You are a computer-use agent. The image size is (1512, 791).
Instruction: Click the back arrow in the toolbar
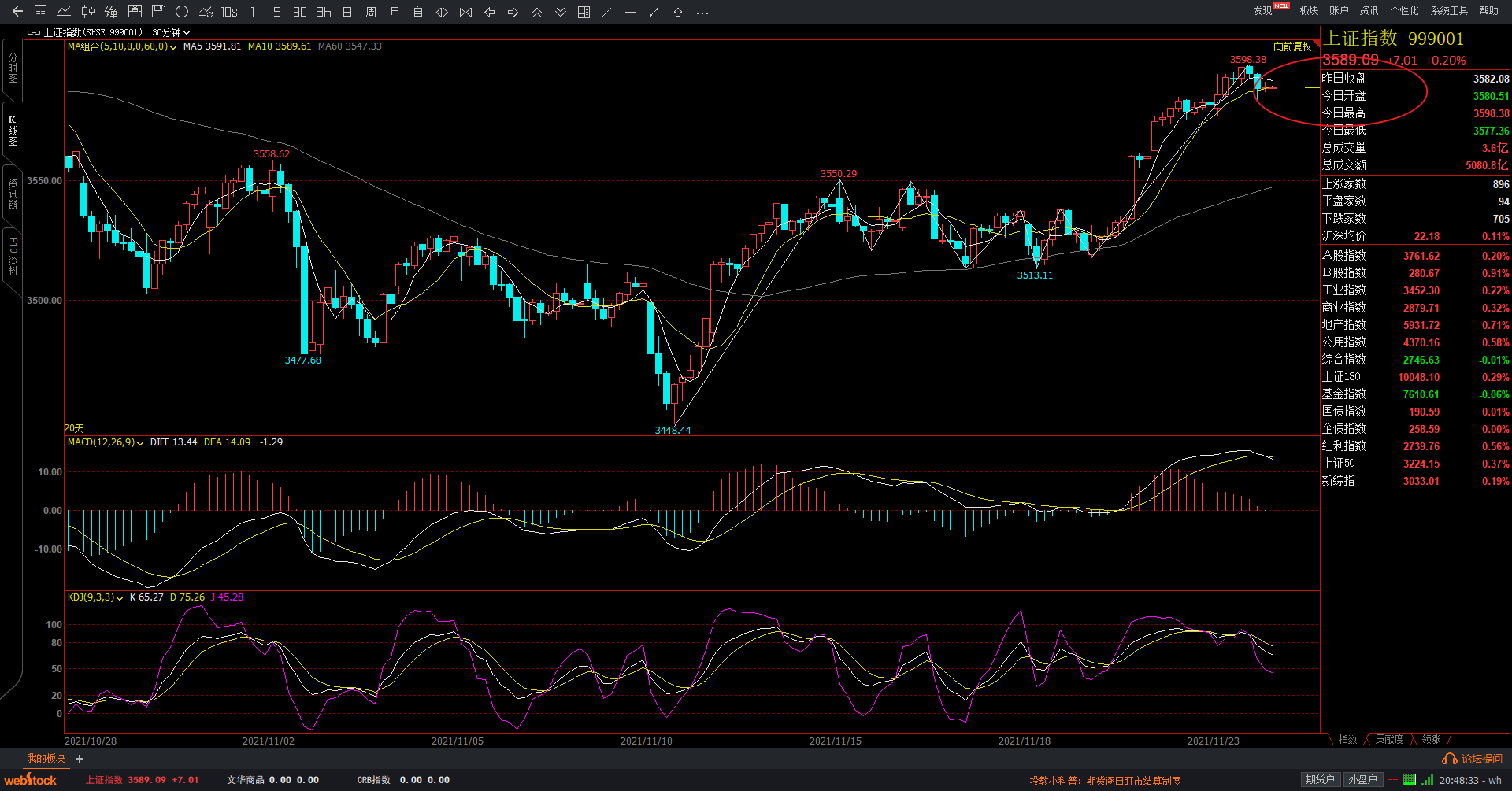coord(17,12)
